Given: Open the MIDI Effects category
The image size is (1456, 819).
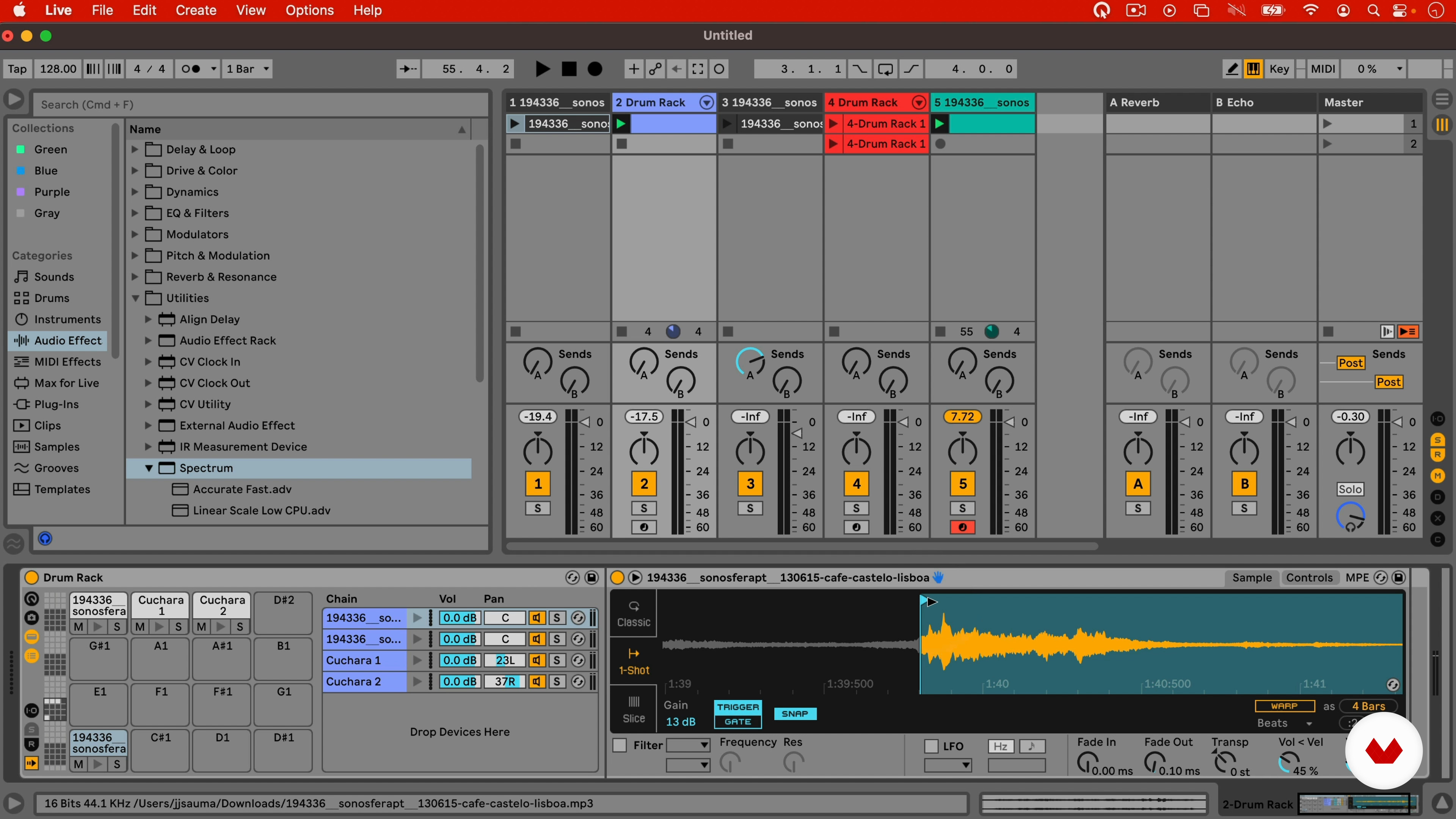Looking at the screenshot, I should coord(67,362).
